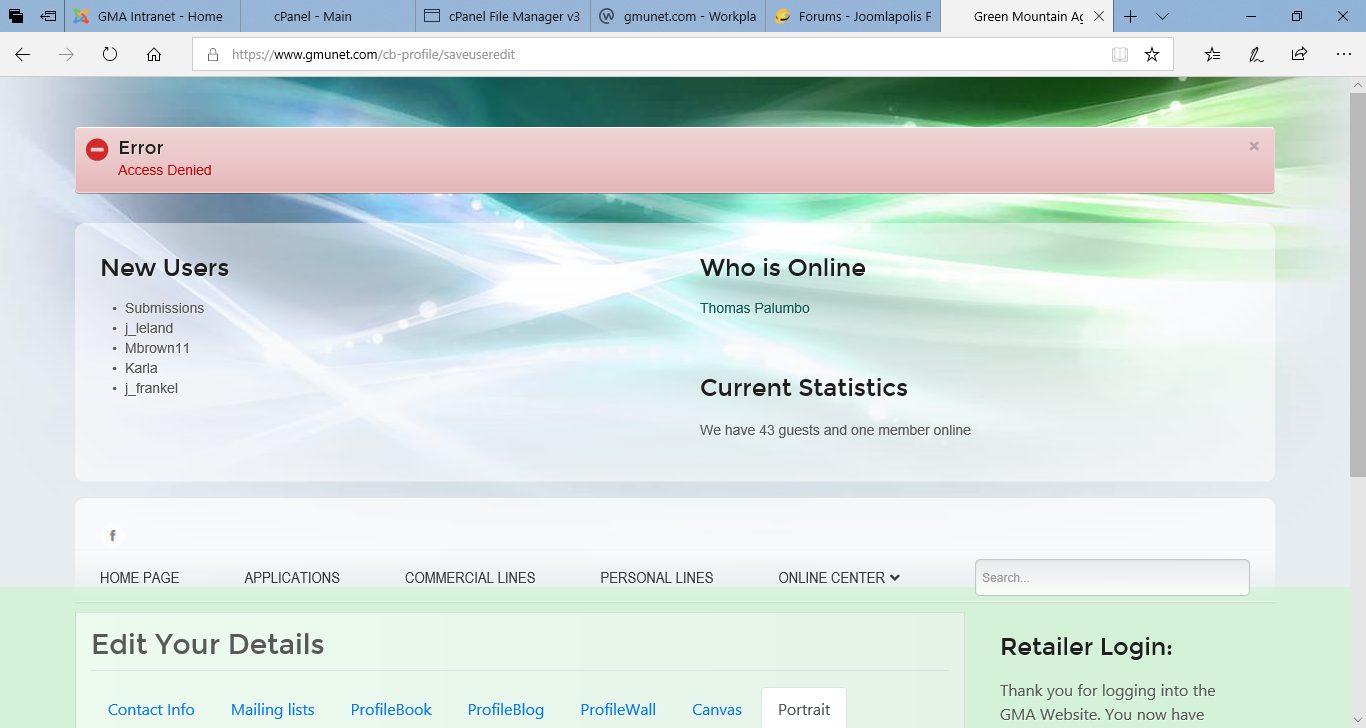Open the Contact Info profile tab
Screen dimensions: 1366x728
(151, 709)
